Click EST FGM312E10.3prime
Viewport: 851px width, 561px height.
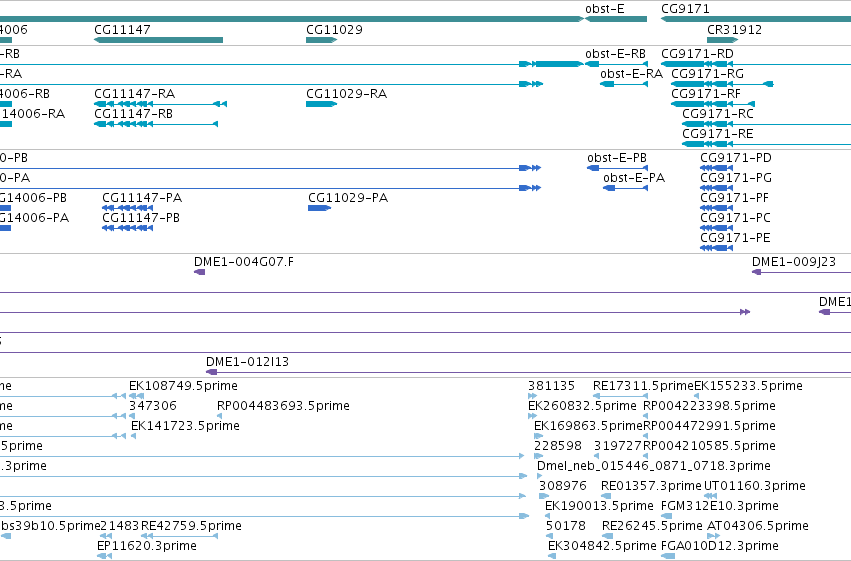pyautogui.click(x=720, y=506)
